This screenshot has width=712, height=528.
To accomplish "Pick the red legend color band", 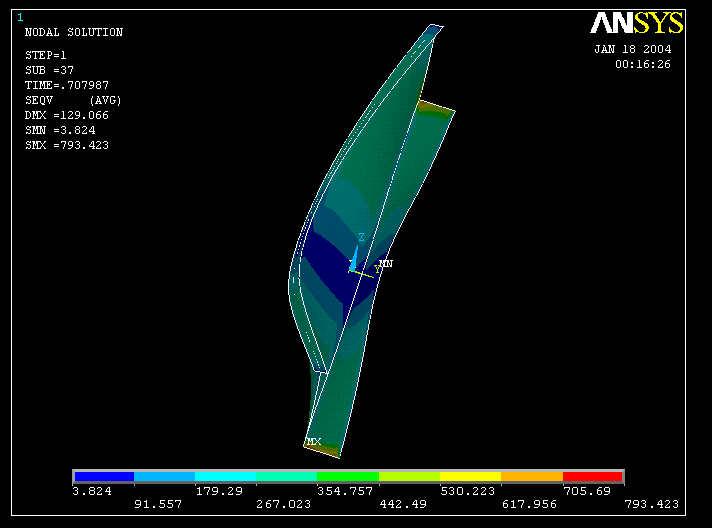I will pos(592,476).
